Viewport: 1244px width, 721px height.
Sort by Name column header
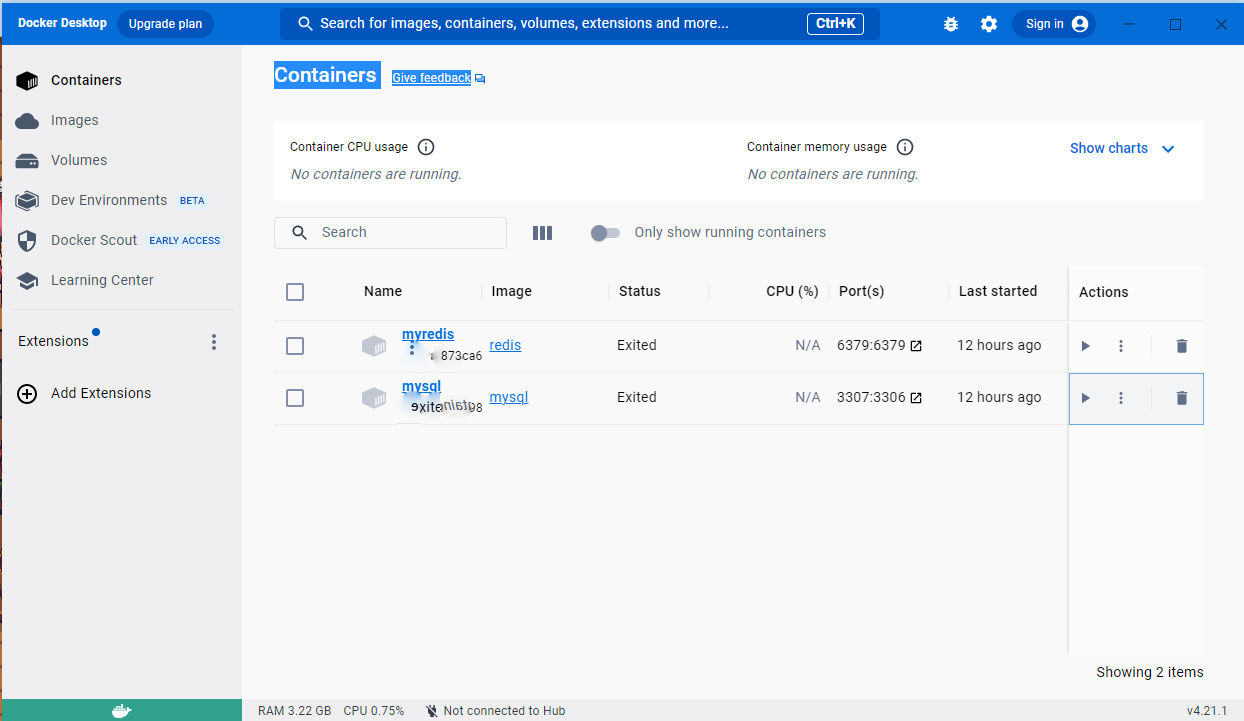[383, 291]
